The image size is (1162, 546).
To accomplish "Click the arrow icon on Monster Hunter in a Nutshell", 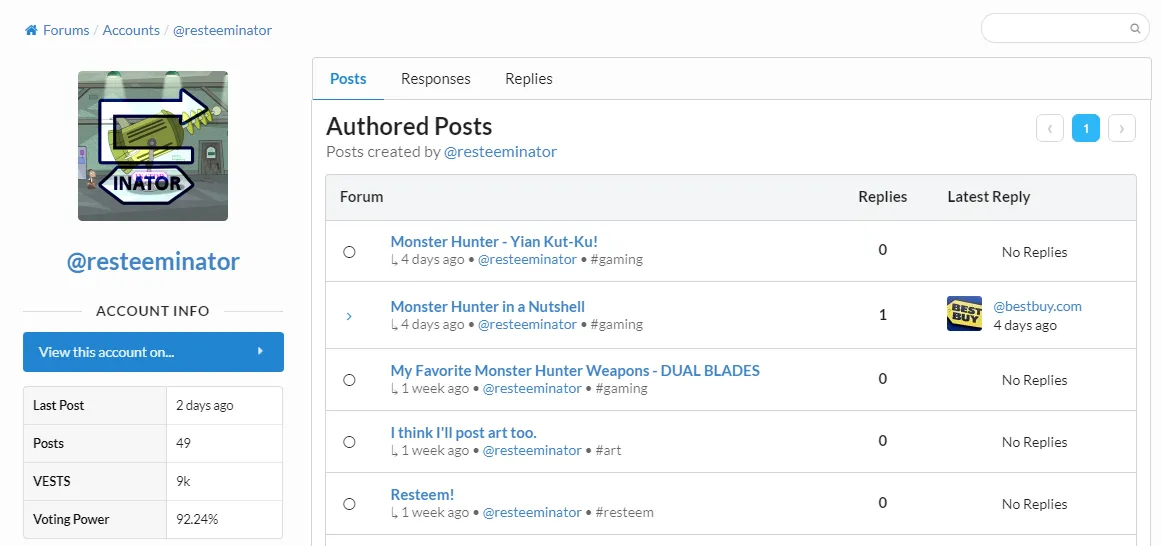I will click(349, 316).
